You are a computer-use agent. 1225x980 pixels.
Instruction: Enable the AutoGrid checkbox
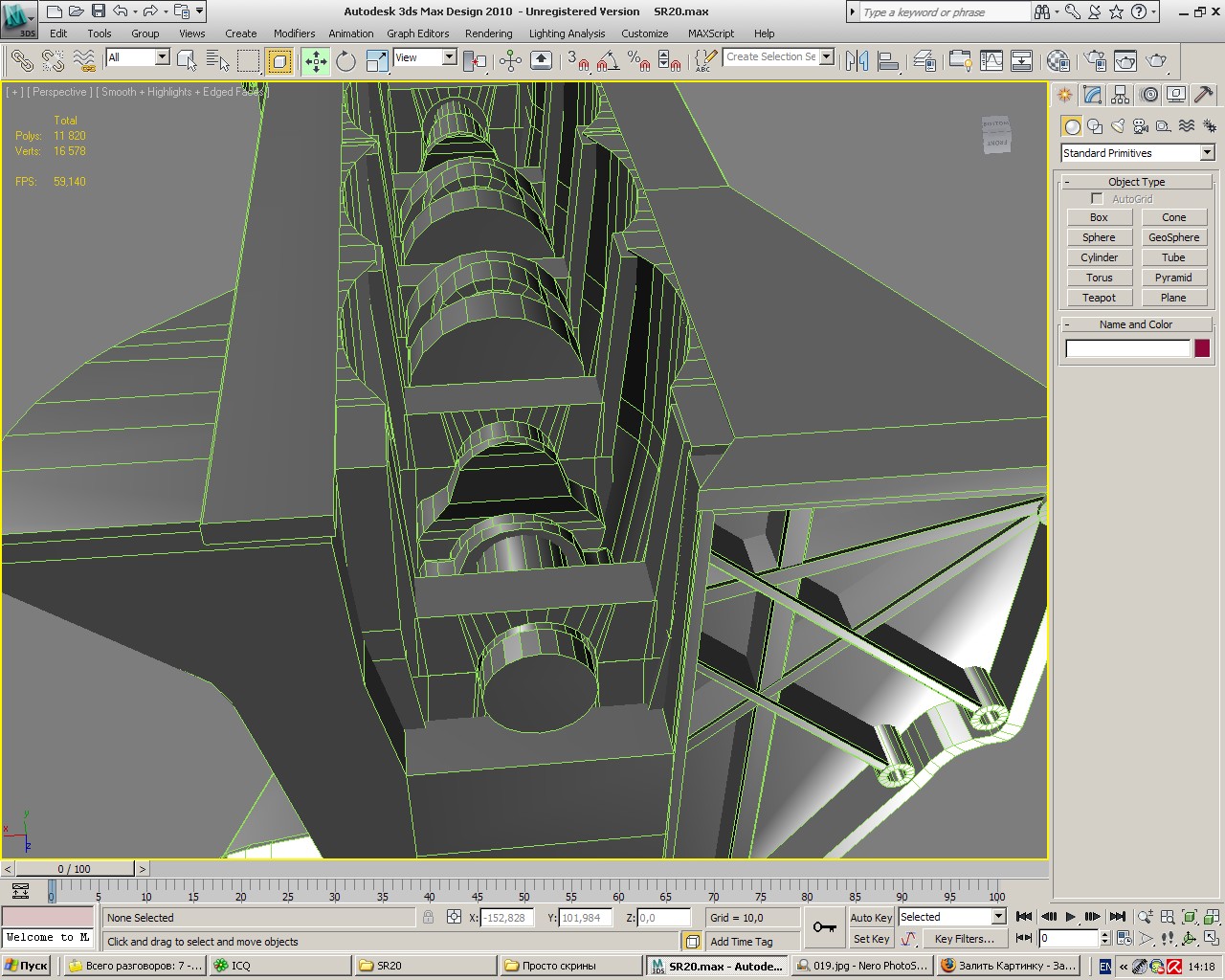point(1097,199)
